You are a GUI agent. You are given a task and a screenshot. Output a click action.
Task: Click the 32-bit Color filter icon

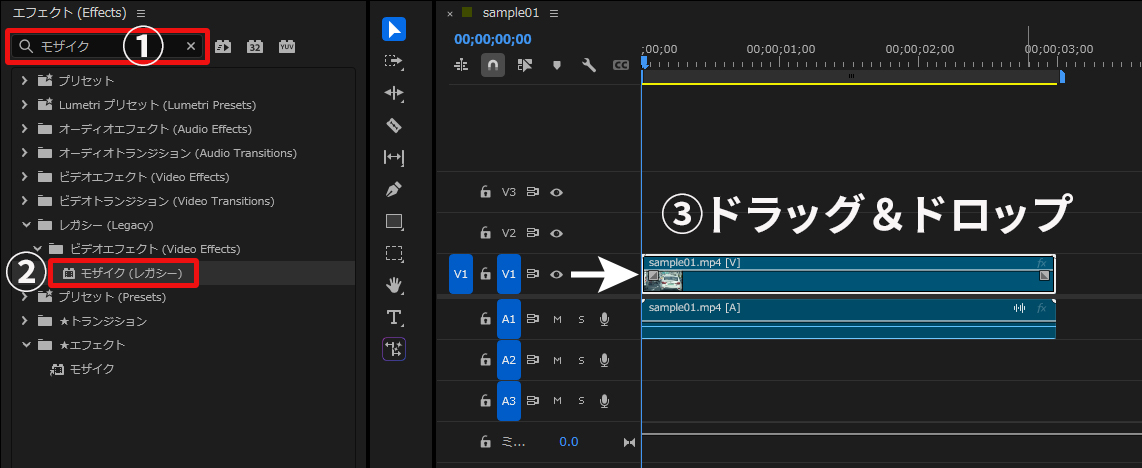pyautogui.click(x=255, y=47)
